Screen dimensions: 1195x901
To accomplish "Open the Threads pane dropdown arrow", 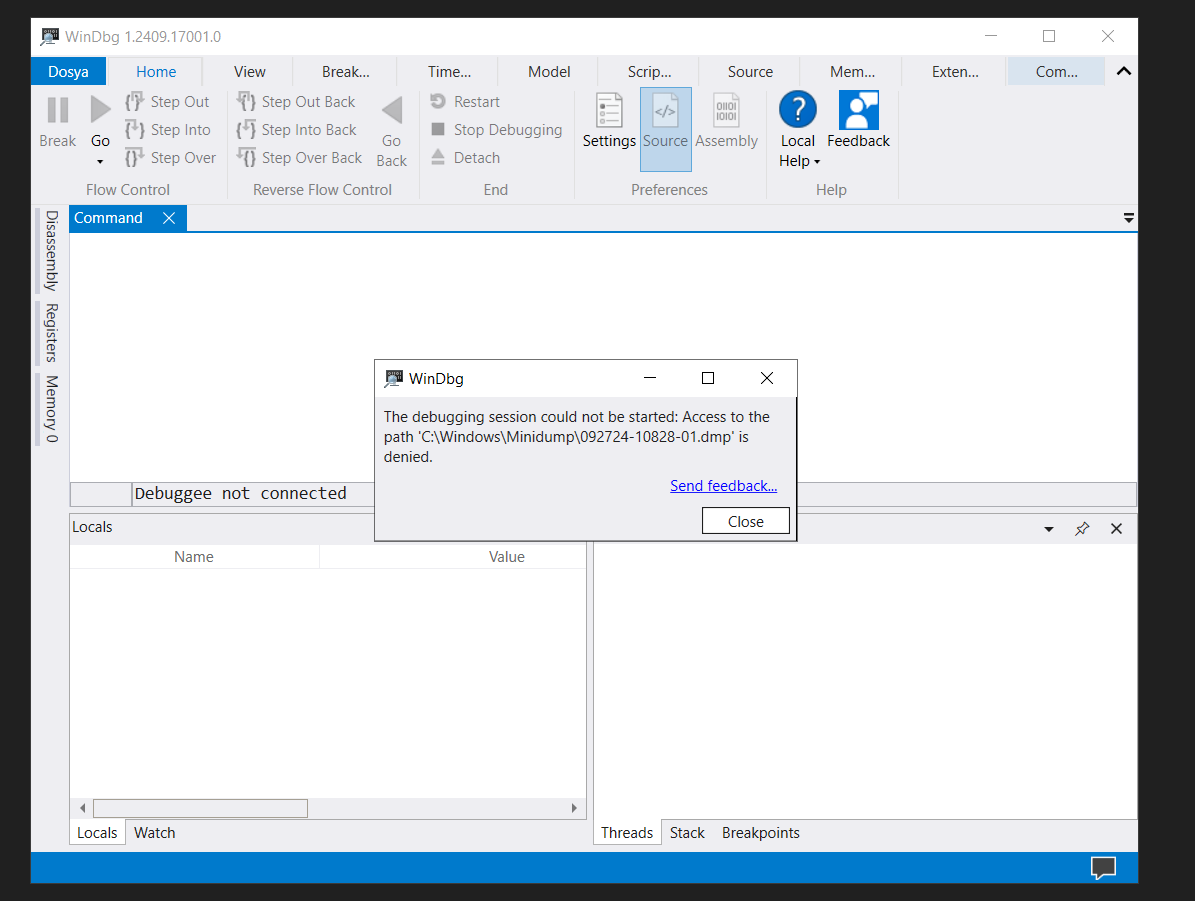I will click(1049, 529).
